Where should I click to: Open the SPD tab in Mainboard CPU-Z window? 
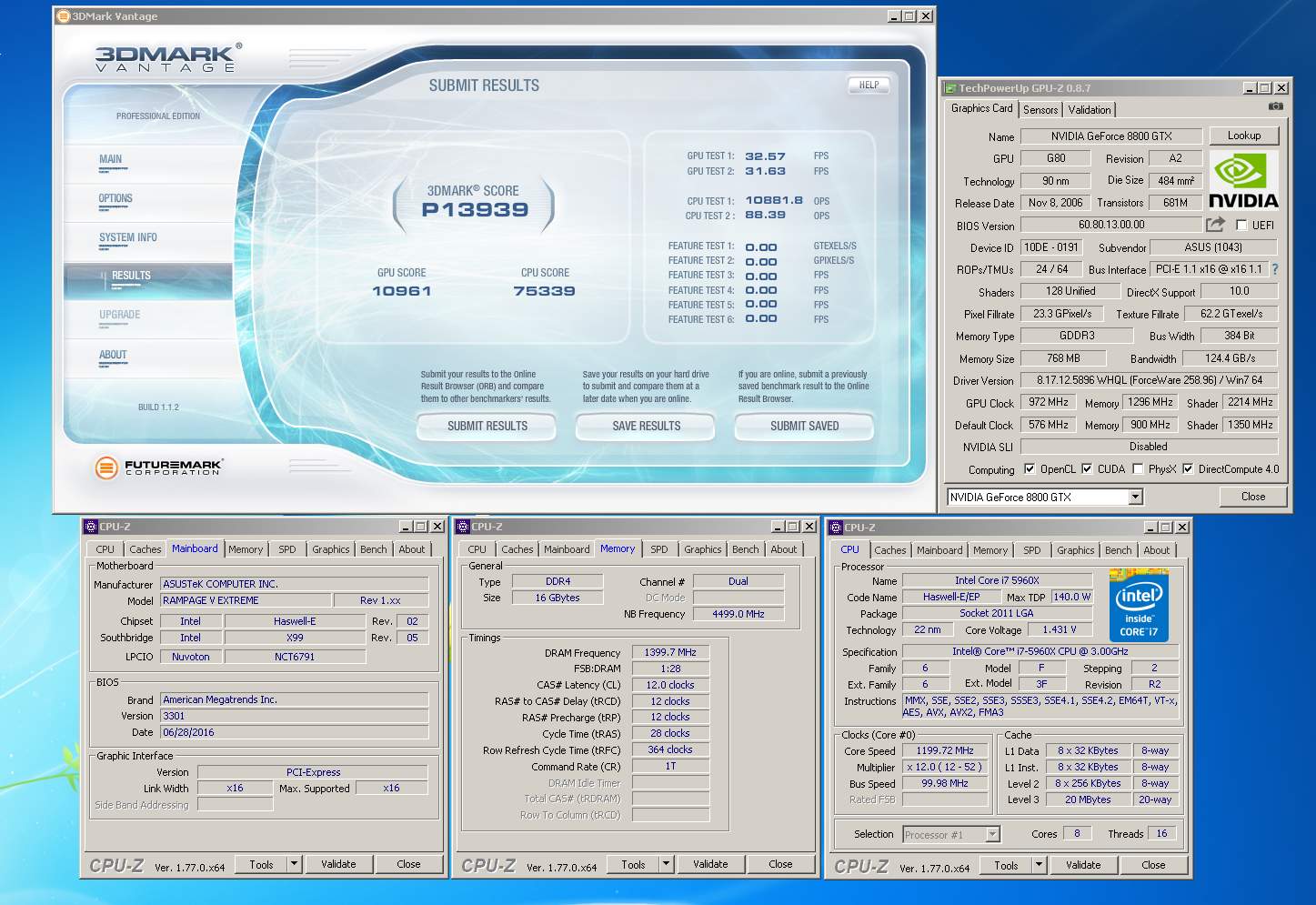coord(287,549)
